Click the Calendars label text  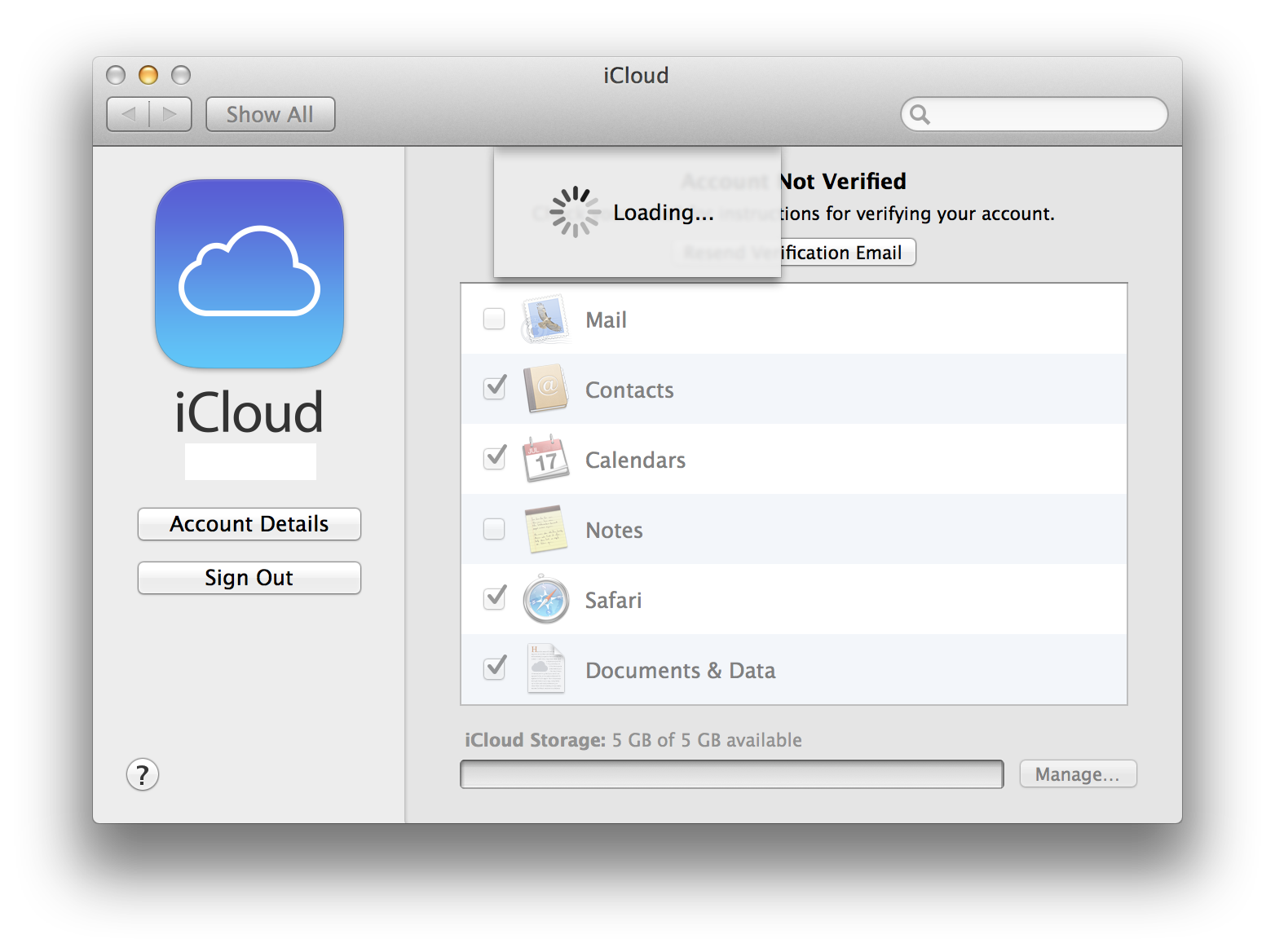(635, 461)
